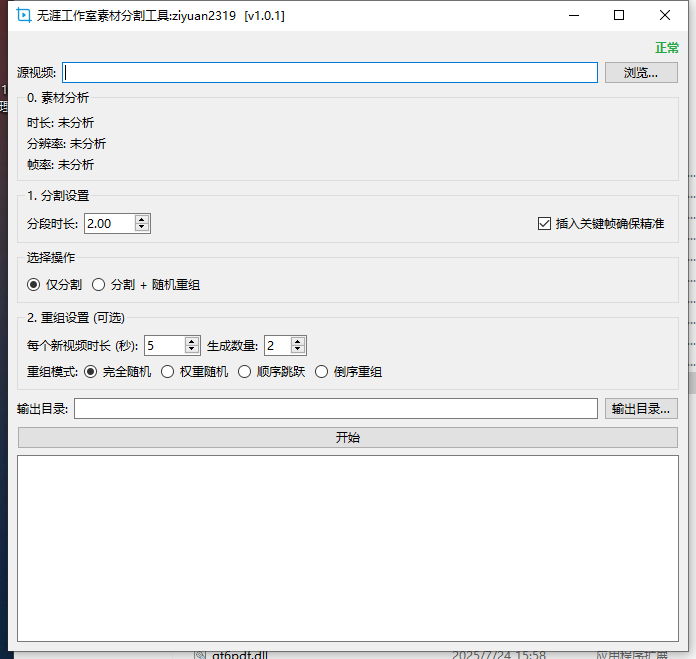696x659 pixels.
Task: Click 浏览... to browse for source video
Action: point(641,73)
